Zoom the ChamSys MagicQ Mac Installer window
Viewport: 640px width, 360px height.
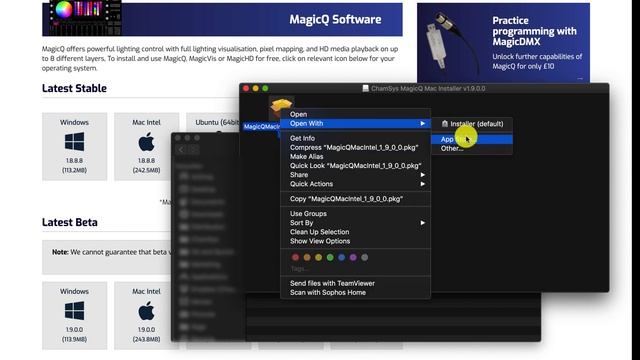coord(265,88)
